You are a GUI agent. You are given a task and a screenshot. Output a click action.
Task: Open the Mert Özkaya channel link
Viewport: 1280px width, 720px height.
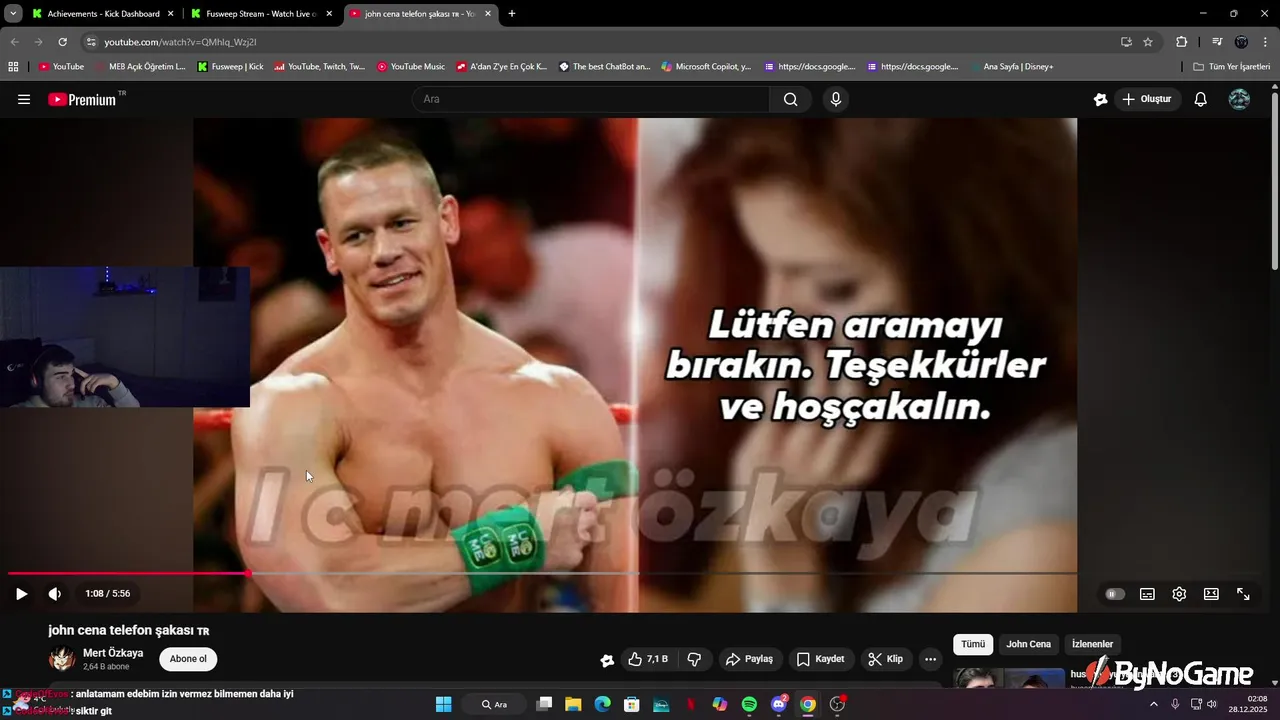pyautogui.click(x=113, y=653)
